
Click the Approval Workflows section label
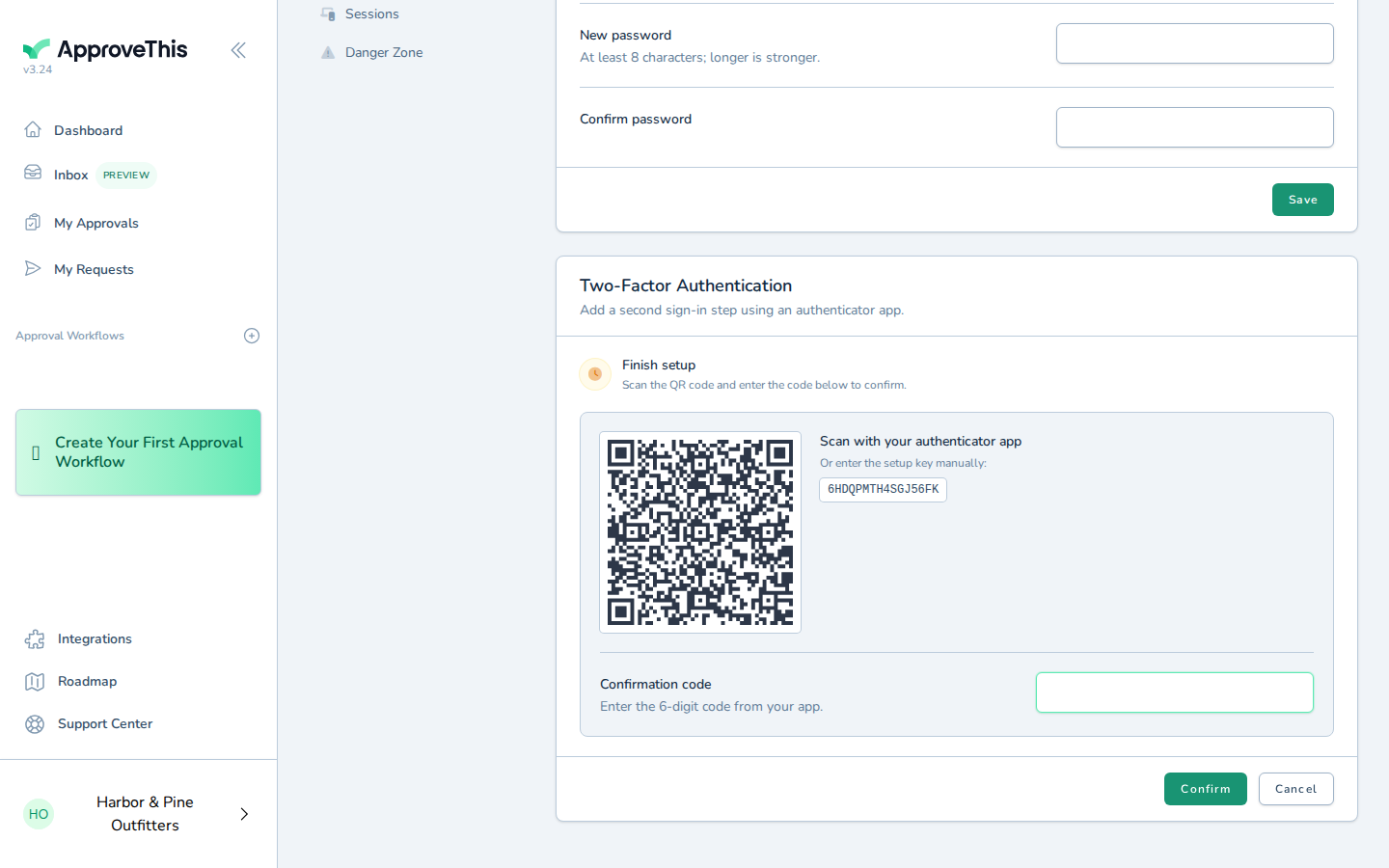[x=69, y=336]
